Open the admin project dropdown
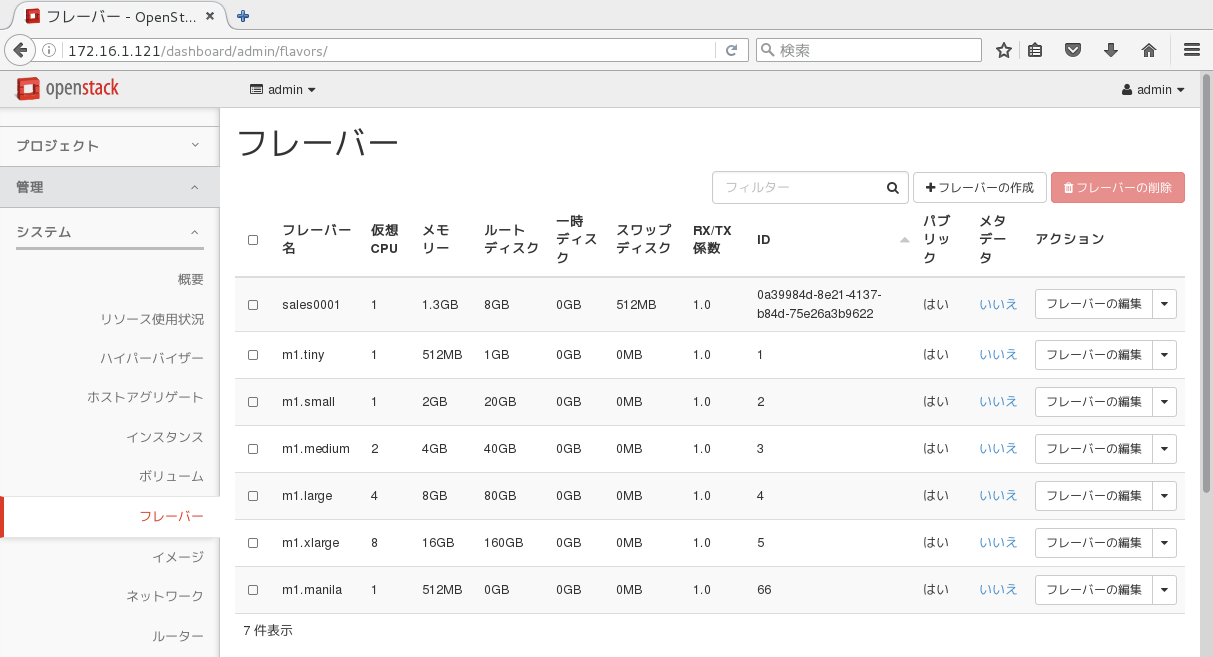Viewport: 1213px width, 657px height. point(283,90)
